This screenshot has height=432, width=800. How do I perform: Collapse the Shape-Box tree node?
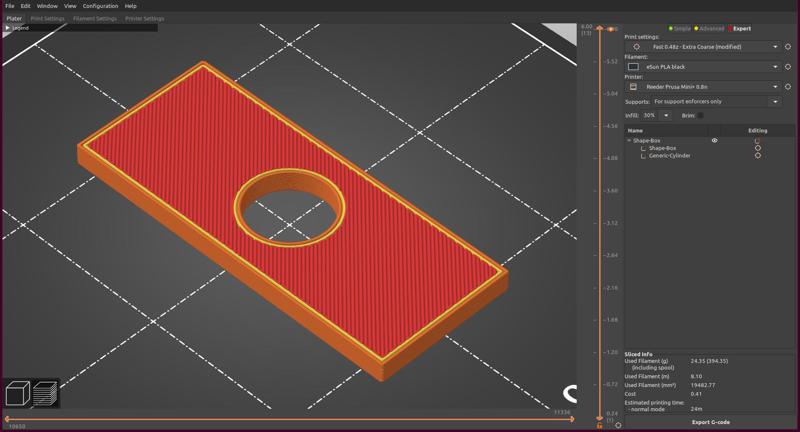pyautogui.click(x=629, y=140)
